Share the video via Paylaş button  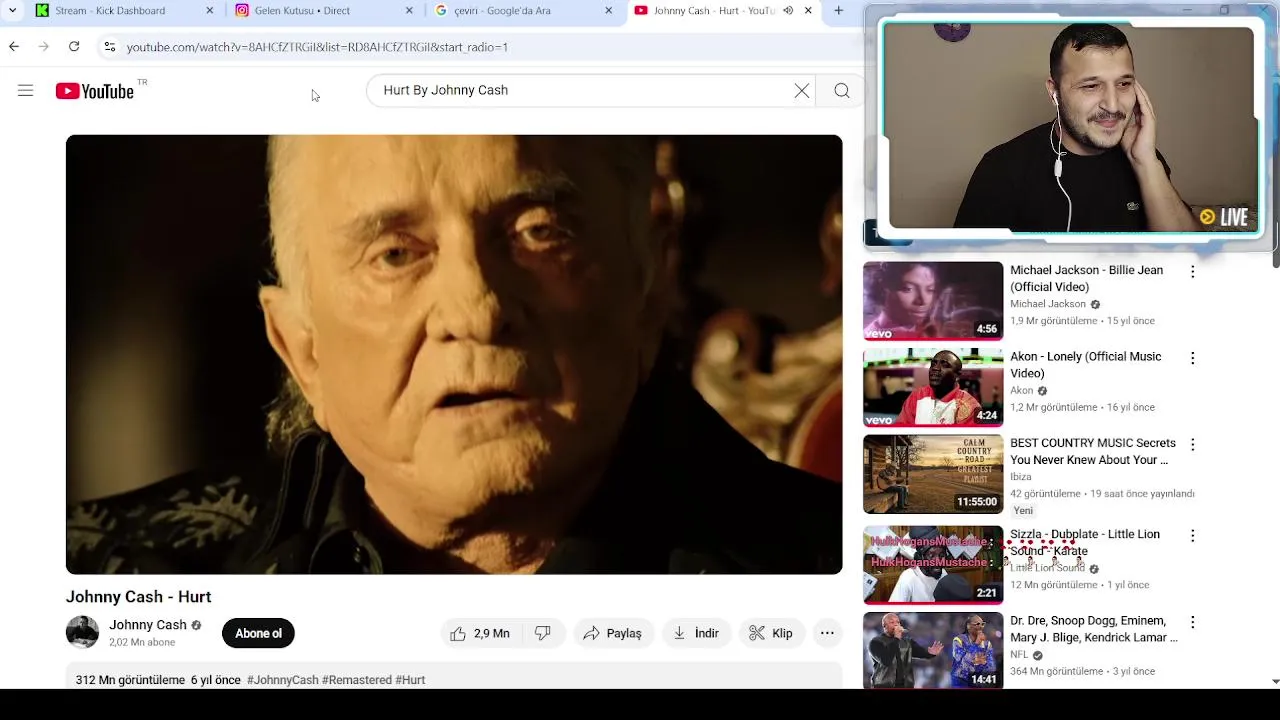click(613, 634)
